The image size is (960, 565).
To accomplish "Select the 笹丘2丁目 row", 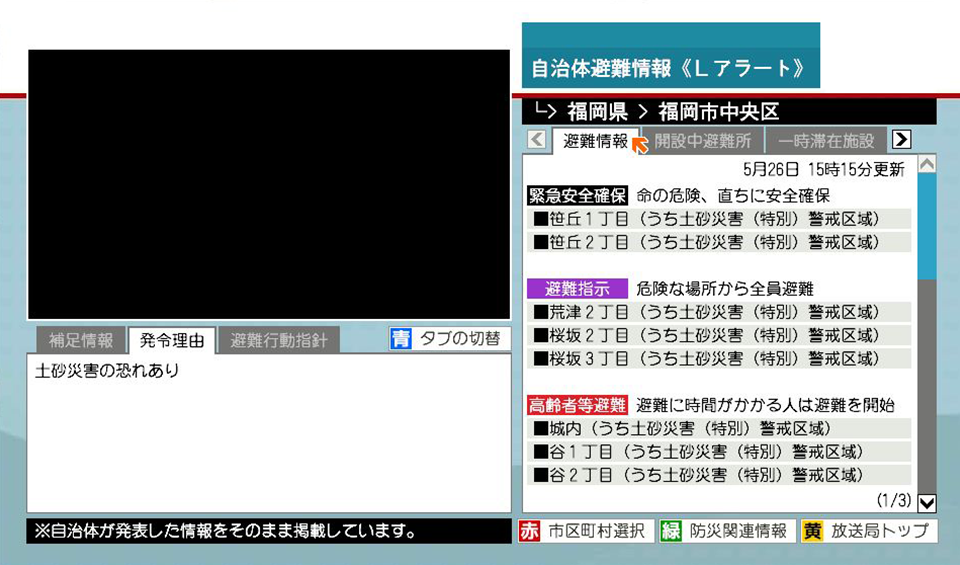I will pos(719,242).
